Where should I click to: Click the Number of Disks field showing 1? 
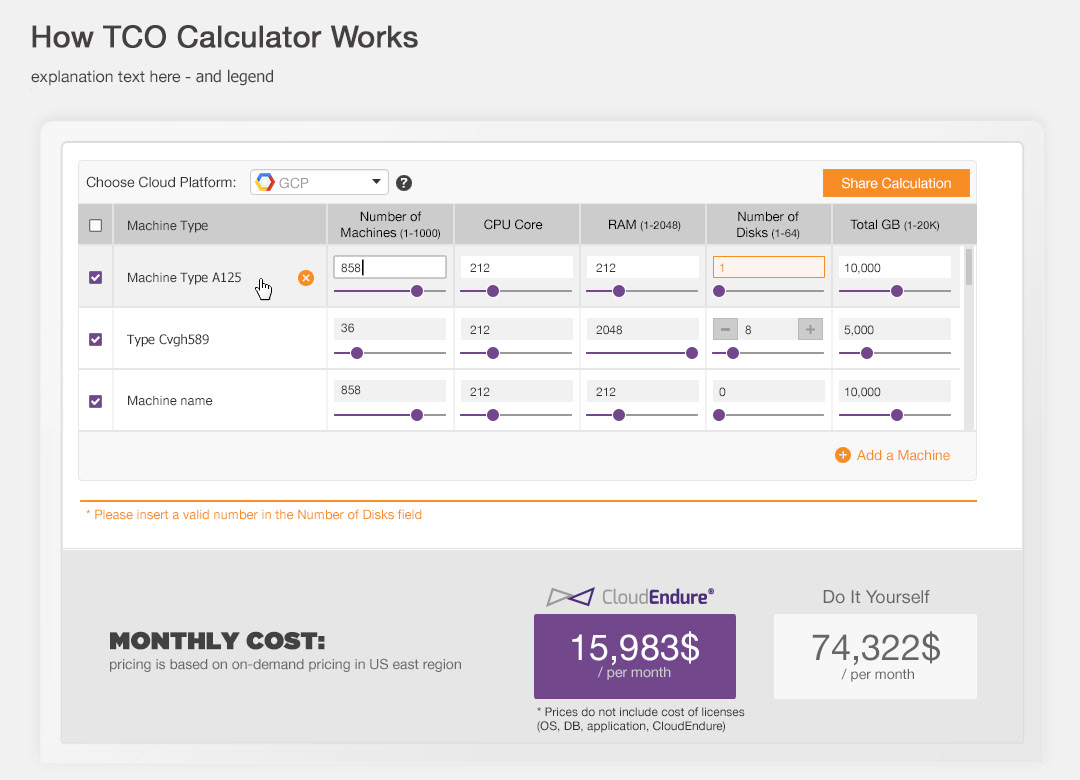(x=768, y=267)
